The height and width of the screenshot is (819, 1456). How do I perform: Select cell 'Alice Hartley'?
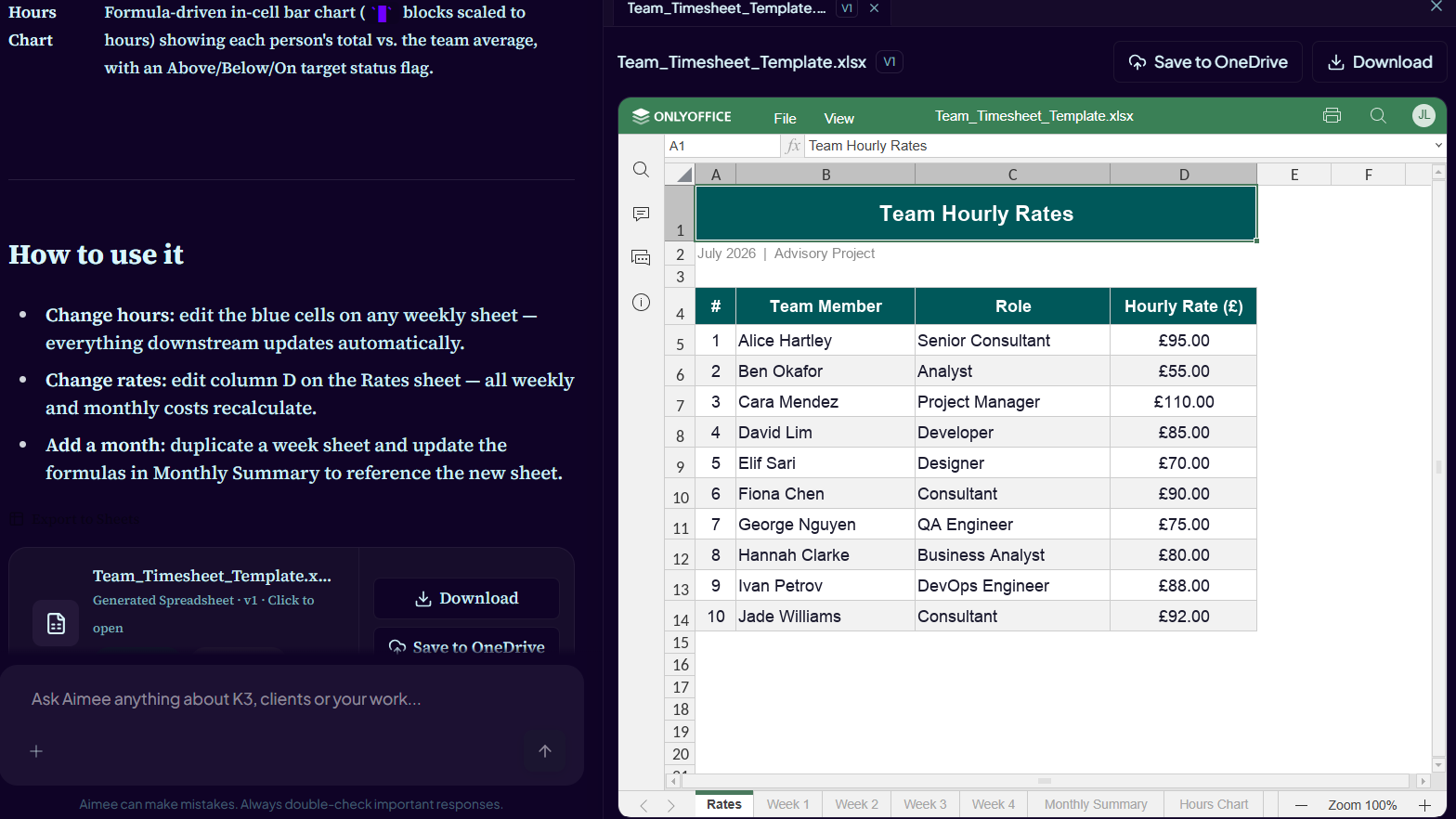point(825,341)
